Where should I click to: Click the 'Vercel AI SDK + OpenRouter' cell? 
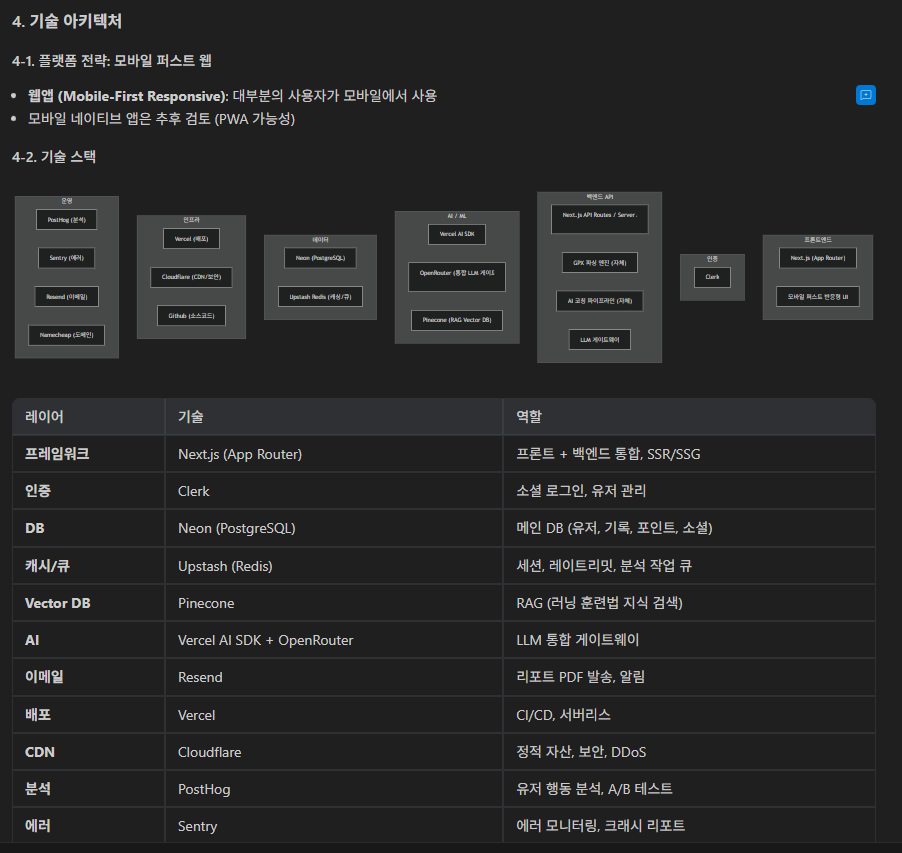click(x=334, y=640)
